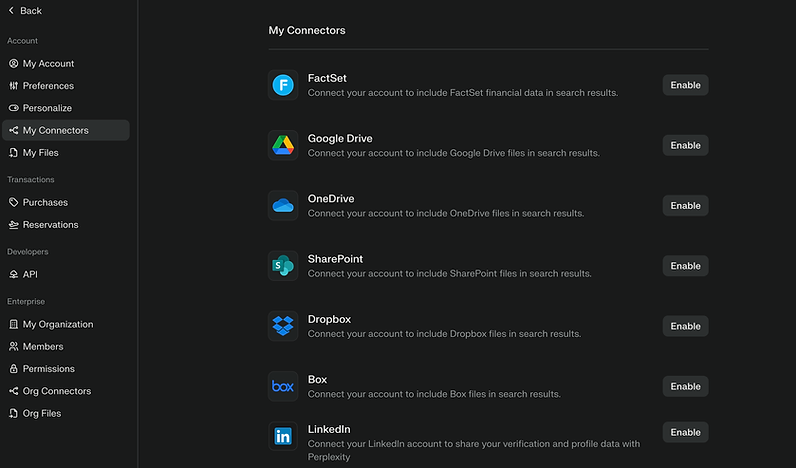796x468 pixels.
Task: Click the SharePoint files description text
Action: click(x=450, y=274)
